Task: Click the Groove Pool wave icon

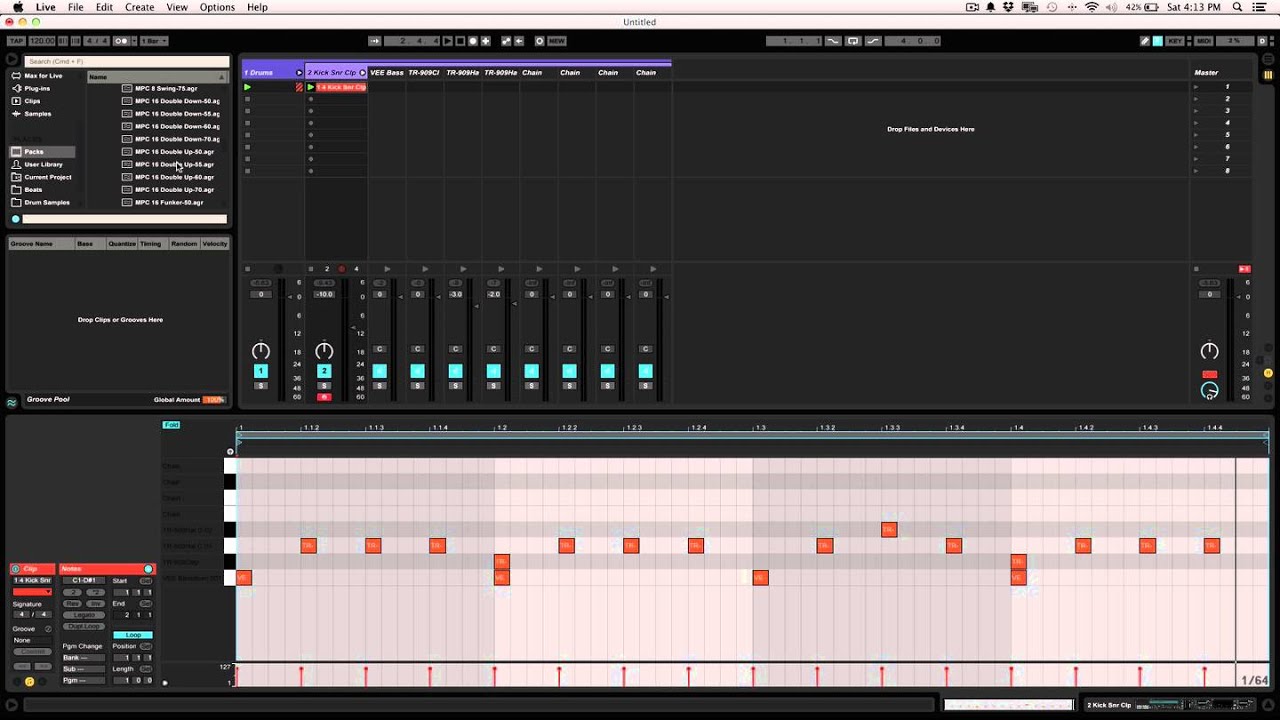Action: (x=12, y=403)
